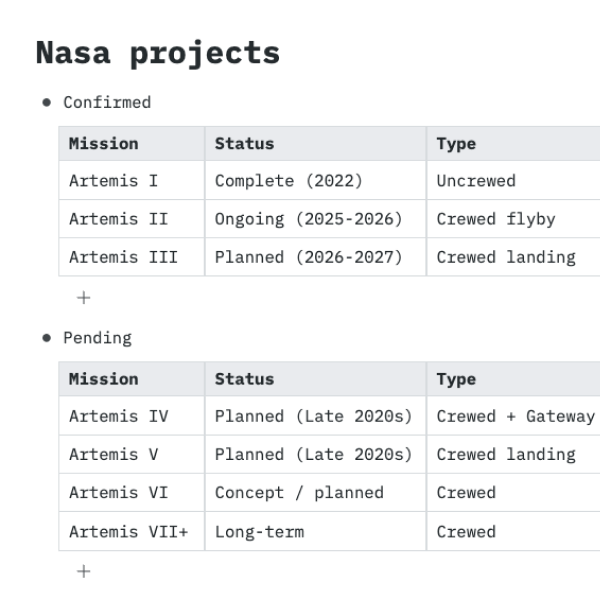Select the 'Artemis II' cell
The width and height of the screenshot is (600, 600).
[x=132, y=219]
